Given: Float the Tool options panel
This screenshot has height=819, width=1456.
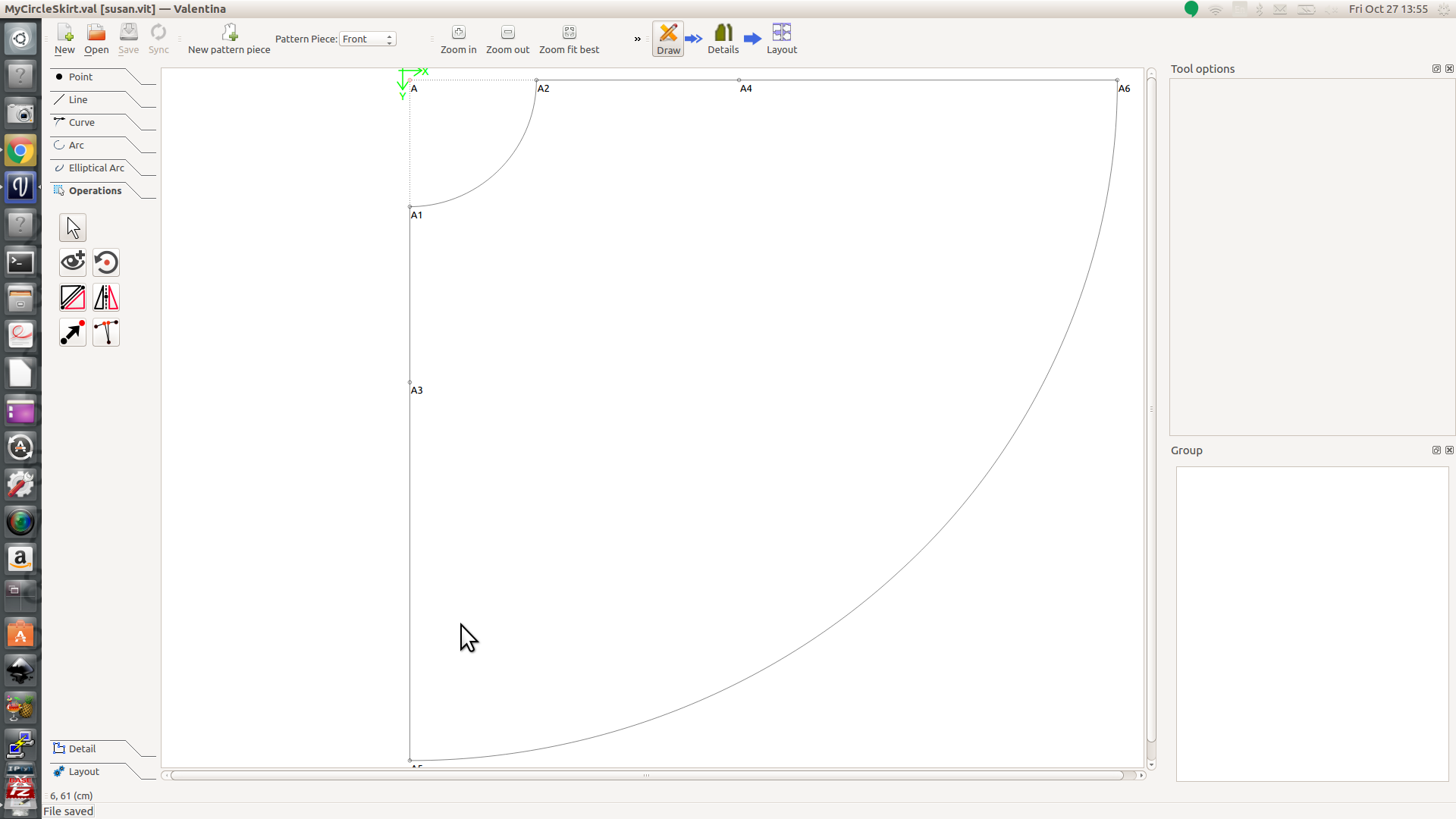Looking at the screenshot, I should [x=1436, y=68].
